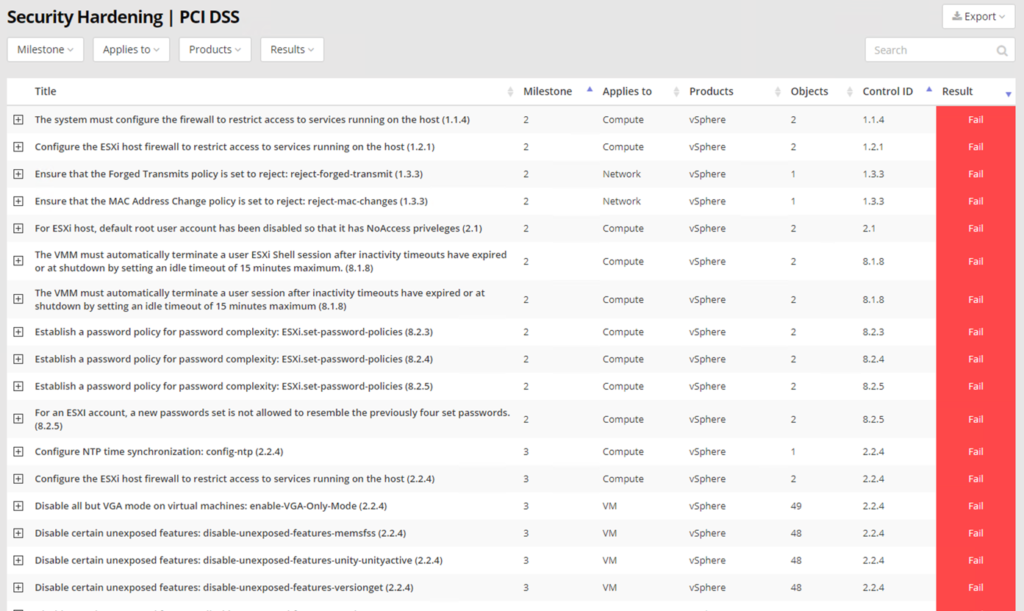Sort by Milestone column header
This screenshot has width=1024, height=611.
click(547, 91)
